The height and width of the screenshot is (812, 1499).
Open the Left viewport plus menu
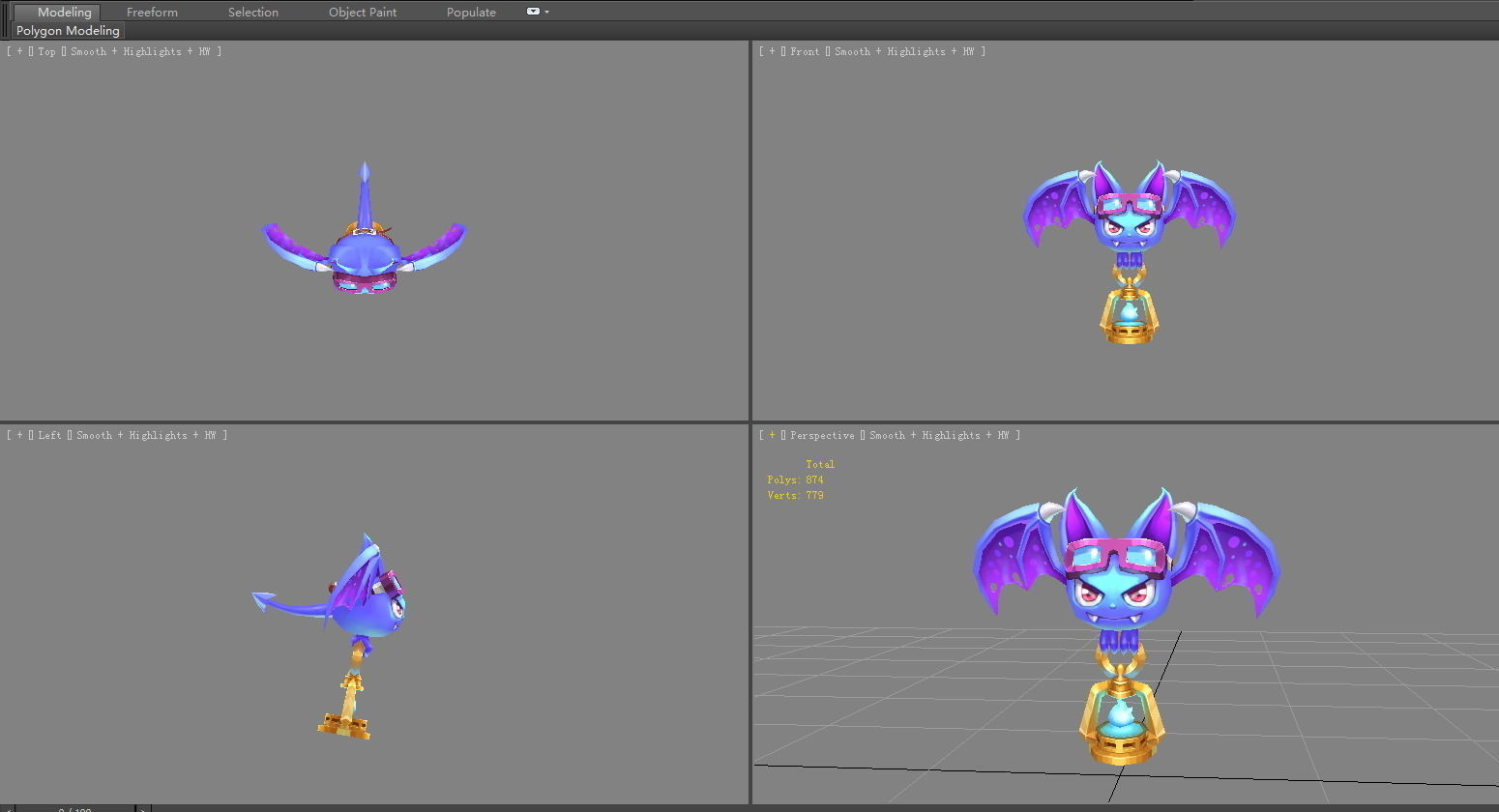[x=19, y=435]
